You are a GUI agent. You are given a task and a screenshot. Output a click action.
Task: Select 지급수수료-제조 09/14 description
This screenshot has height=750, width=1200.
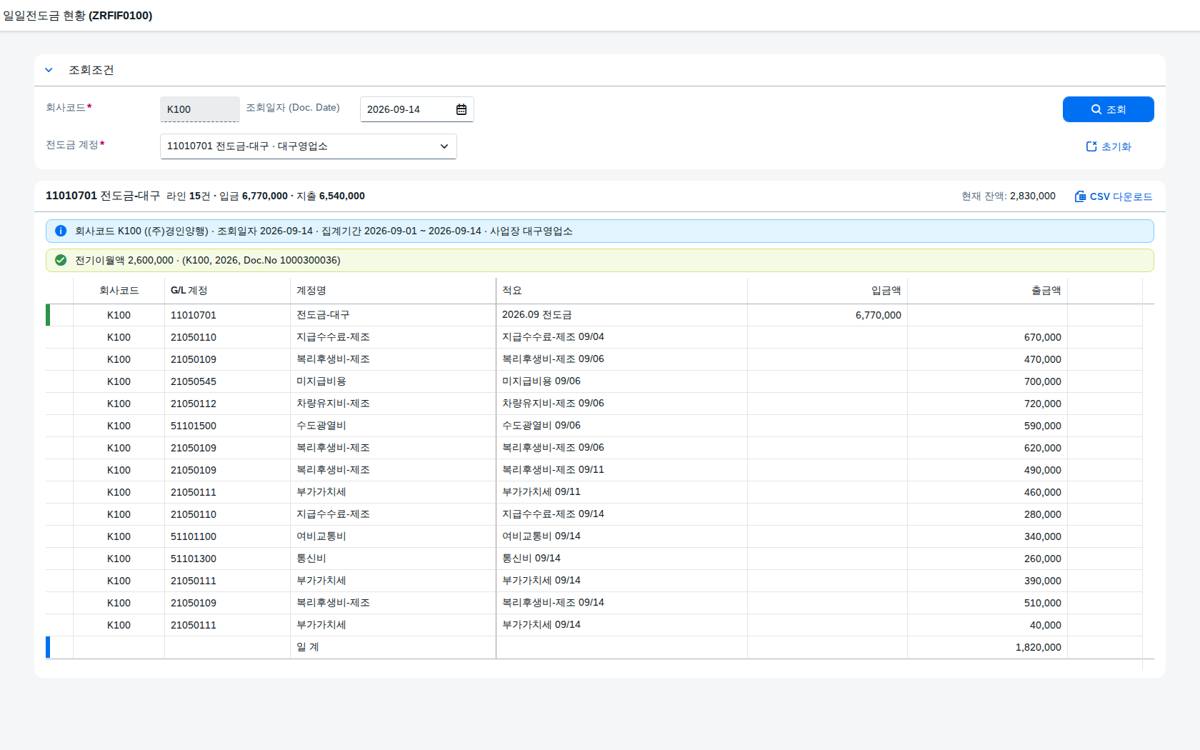(x=622, y=514)
